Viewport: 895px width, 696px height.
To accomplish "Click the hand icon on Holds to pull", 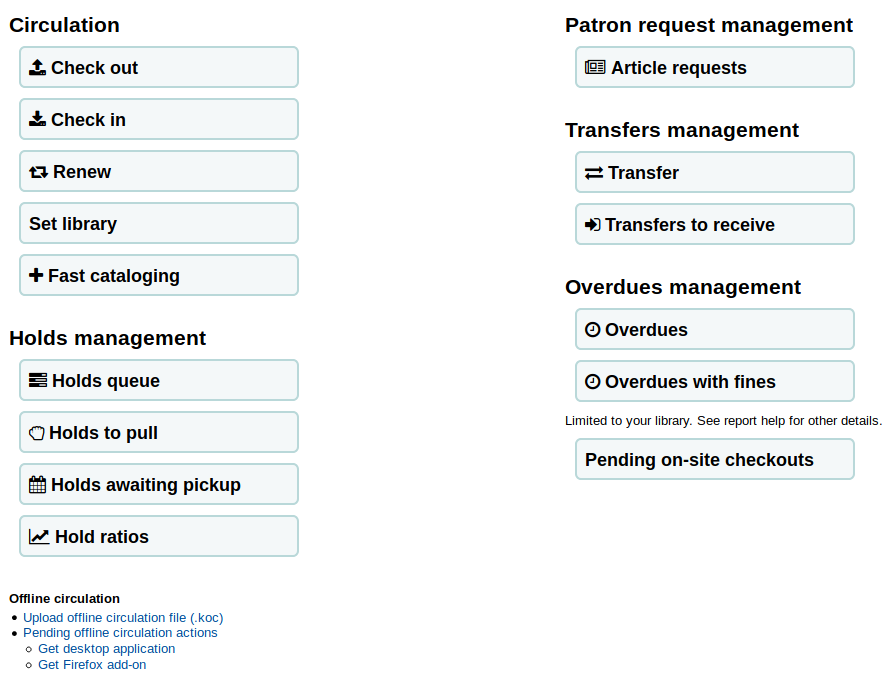I will pos(37,433).
